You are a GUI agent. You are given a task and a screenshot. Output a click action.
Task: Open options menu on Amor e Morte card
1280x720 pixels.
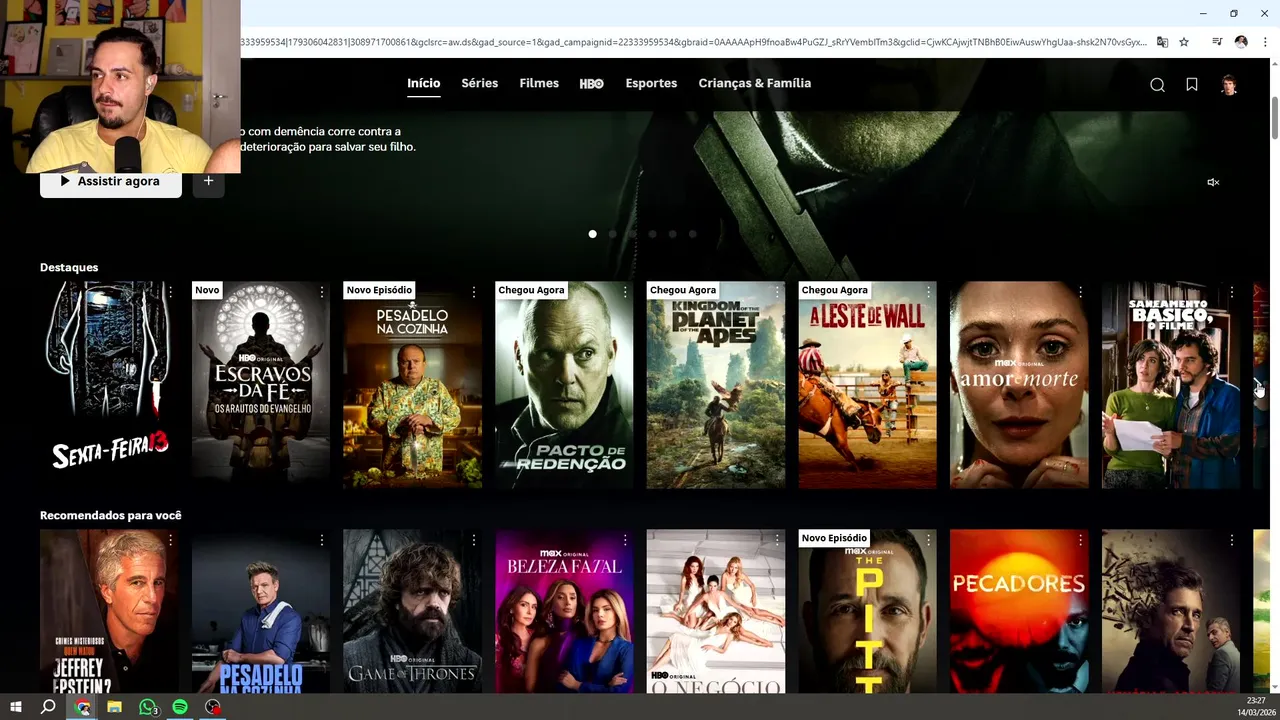click(x=1080, y=292)
